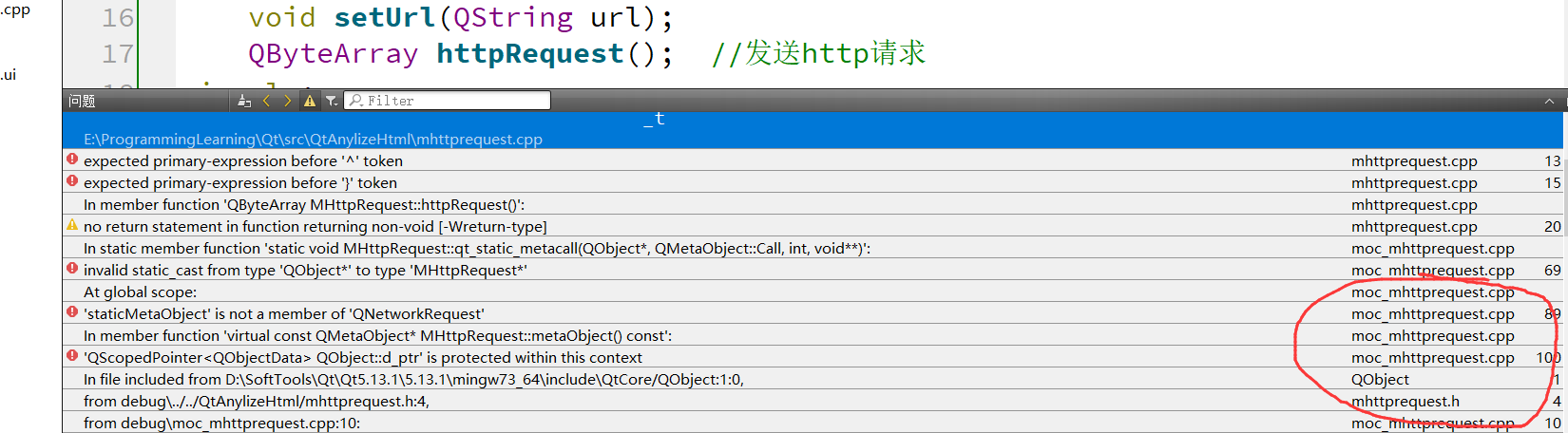Select row "In static member function ... qt_static_metacall"

813,248
